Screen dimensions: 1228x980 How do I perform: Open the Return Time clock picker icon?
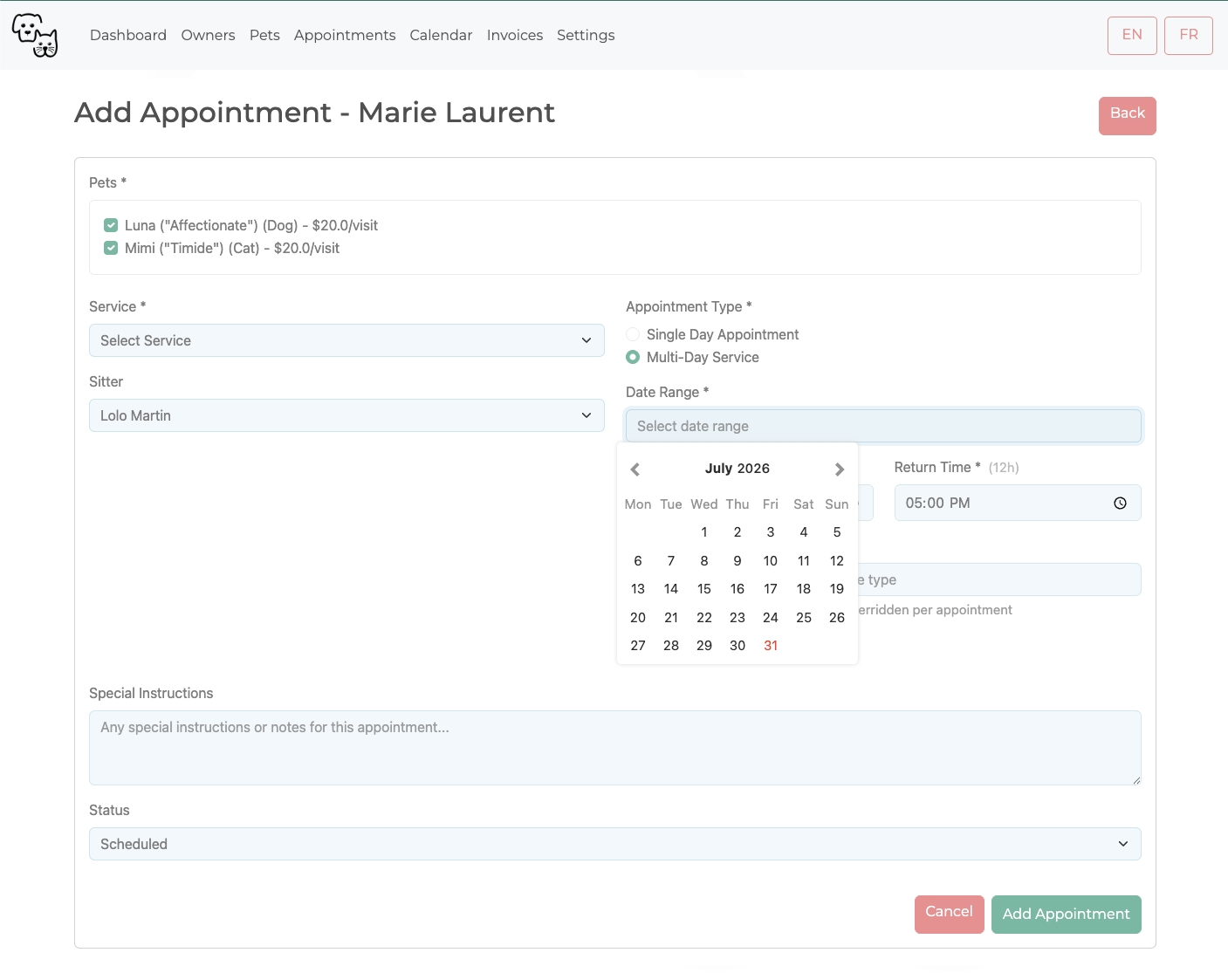coord(1121,504)
